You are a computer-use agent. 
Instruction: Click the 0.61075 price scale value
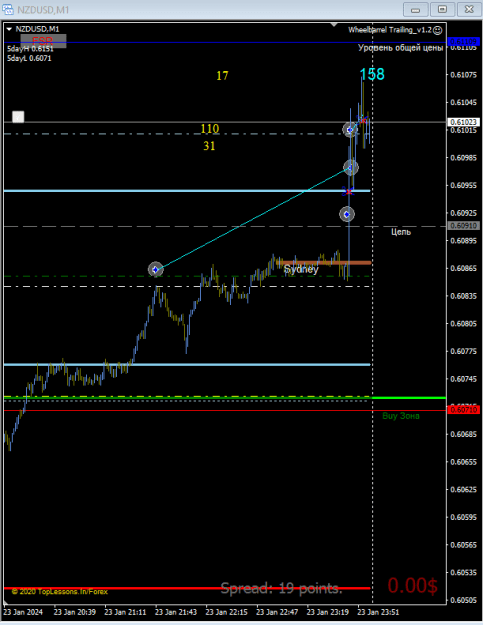[x=463, y=75]
